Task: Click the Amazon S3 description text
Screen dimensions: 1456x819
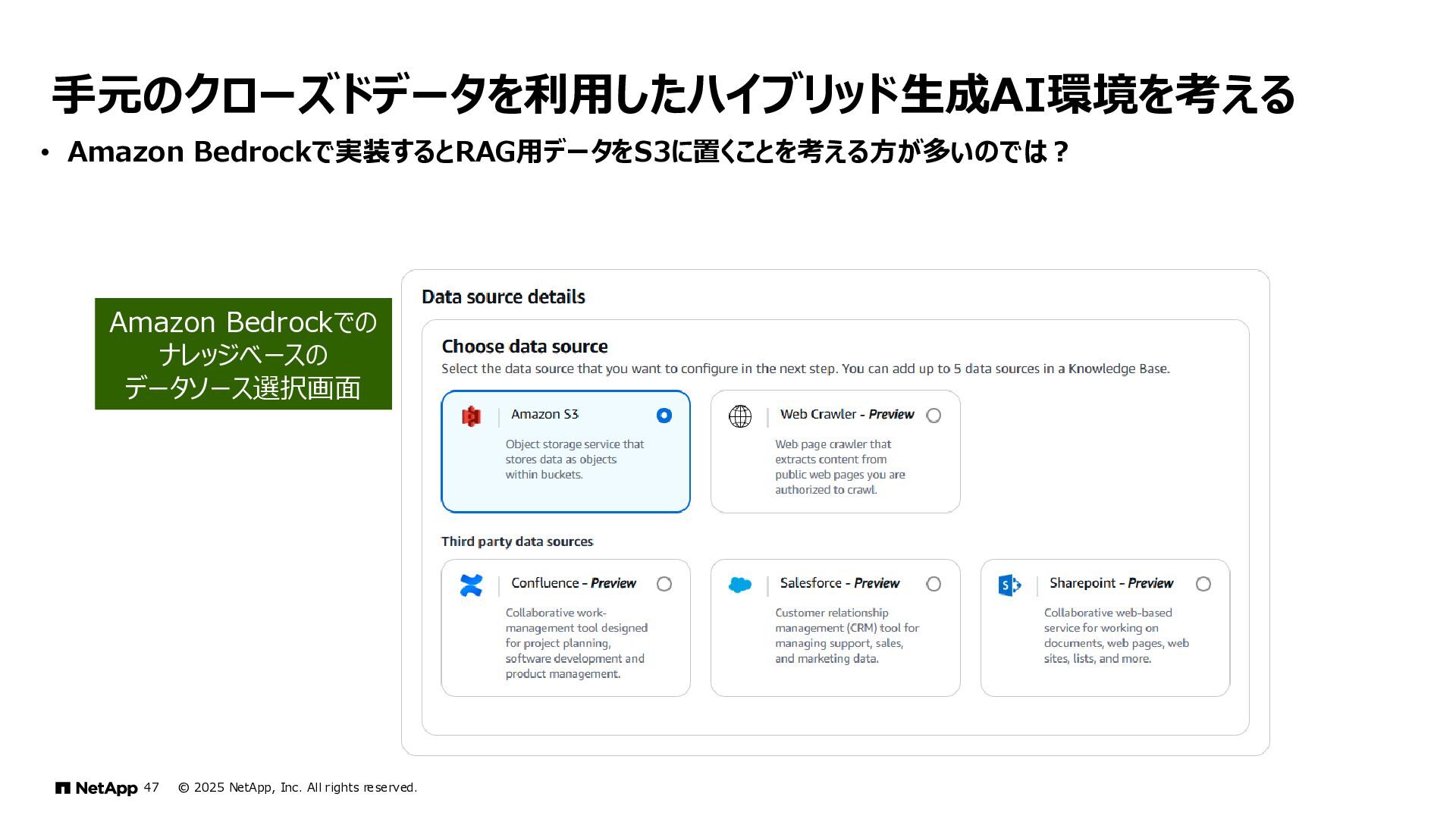Action: [x=574, y=460]
